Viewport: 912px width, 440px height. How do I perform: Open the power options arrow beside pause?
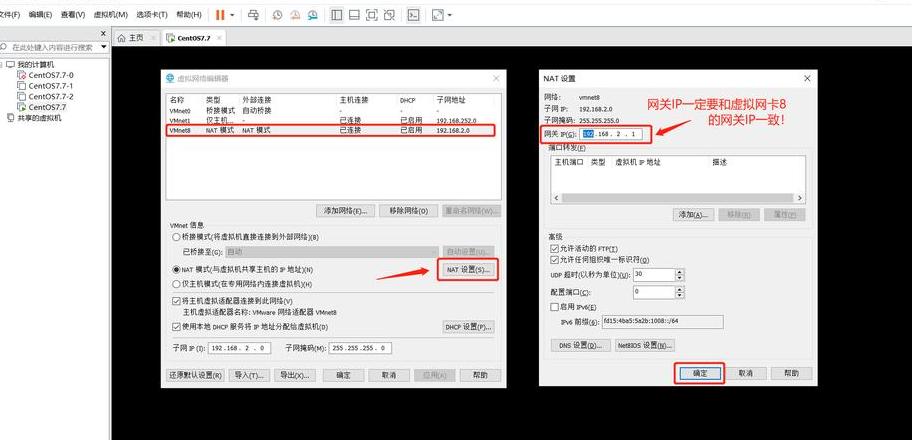(232, 15)
